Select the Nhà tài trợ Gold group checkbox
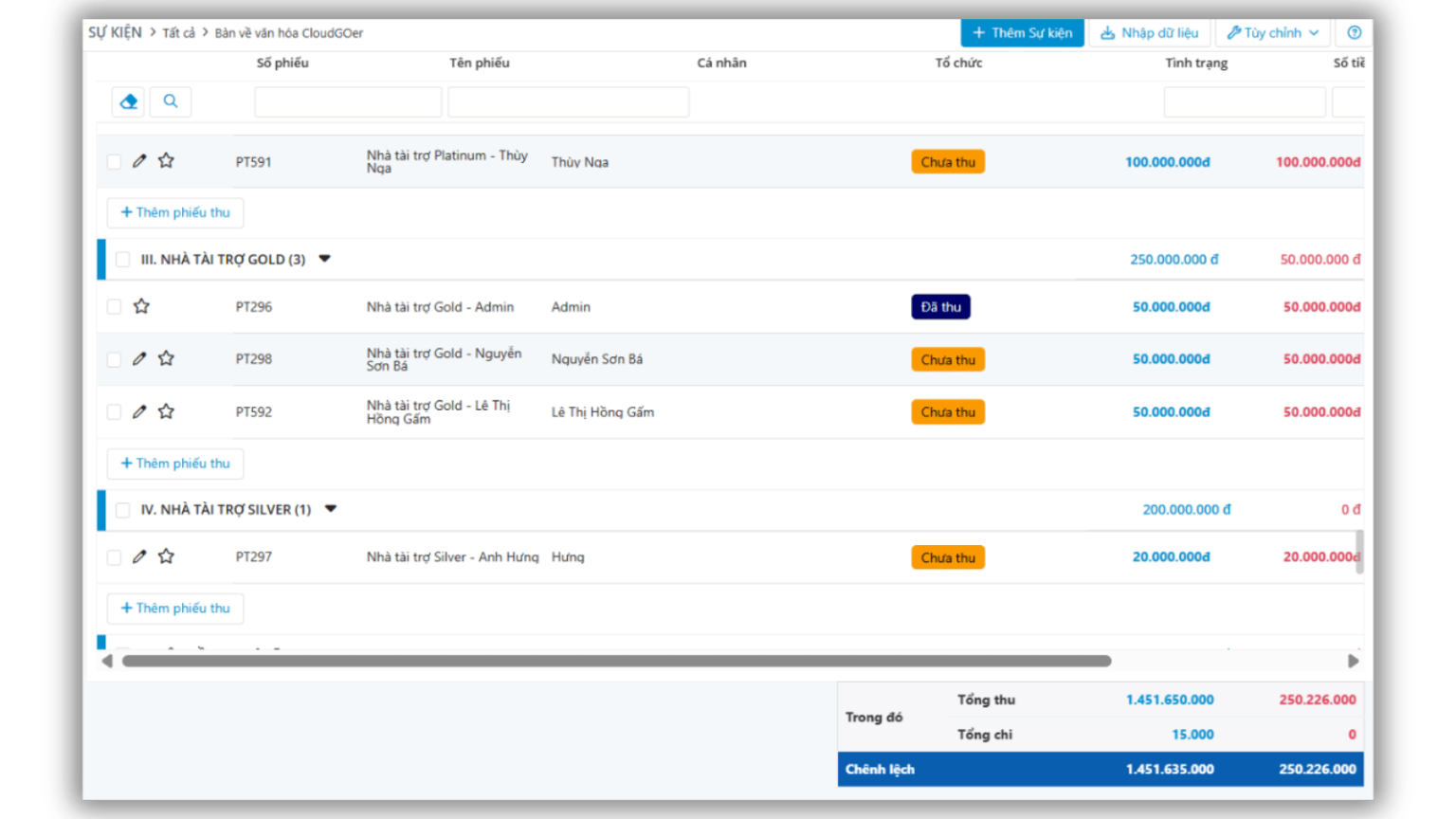 [122, 259]
